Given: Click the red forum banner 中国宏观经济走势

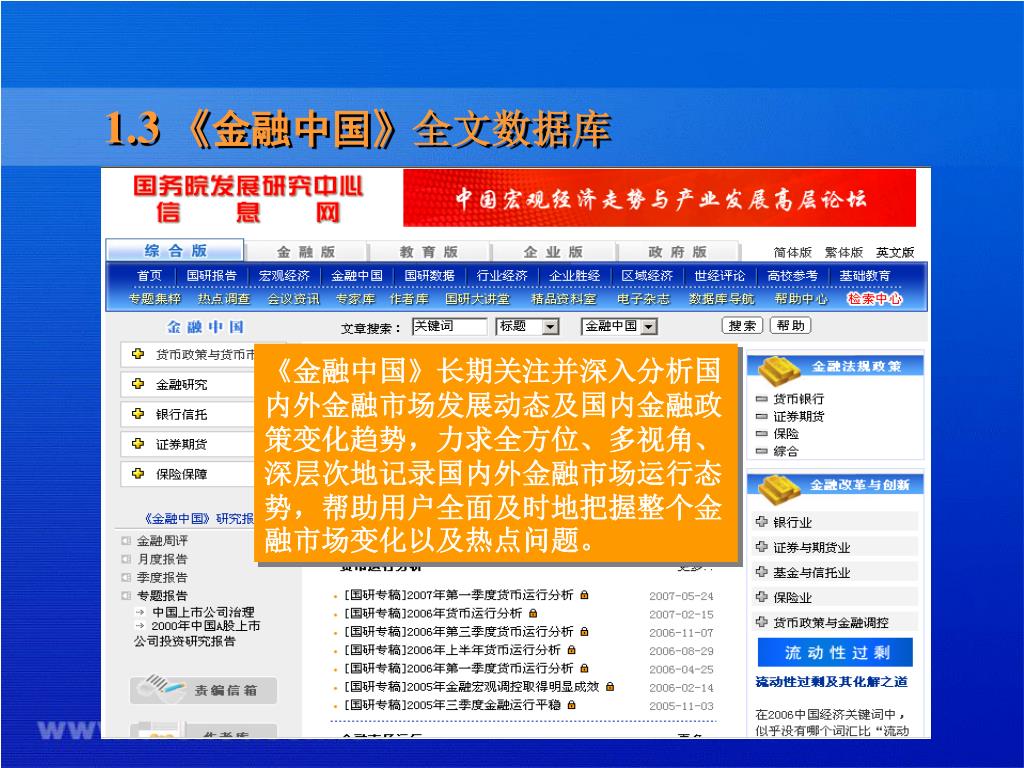Looking at the screenshot, I should pyautogui.click(x=660, y=198).
